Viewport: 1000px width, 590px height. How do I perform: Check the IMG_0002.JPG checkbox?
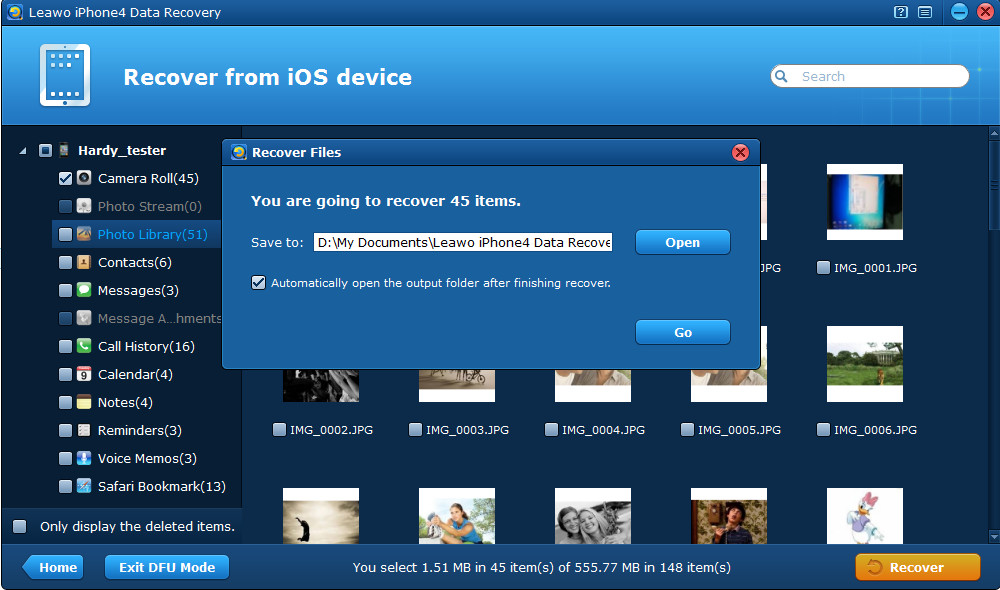point(279,429)
